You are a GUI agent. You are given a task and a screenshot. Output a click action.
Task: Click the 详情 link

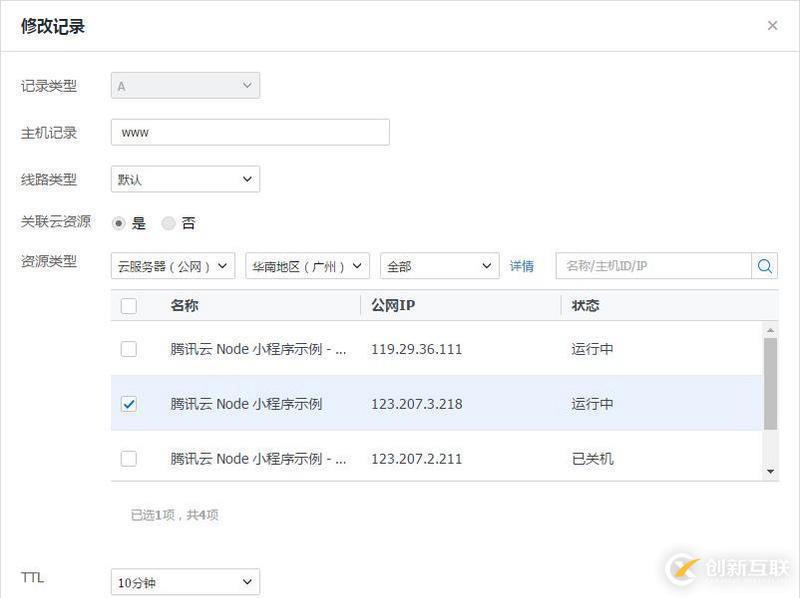521,266
